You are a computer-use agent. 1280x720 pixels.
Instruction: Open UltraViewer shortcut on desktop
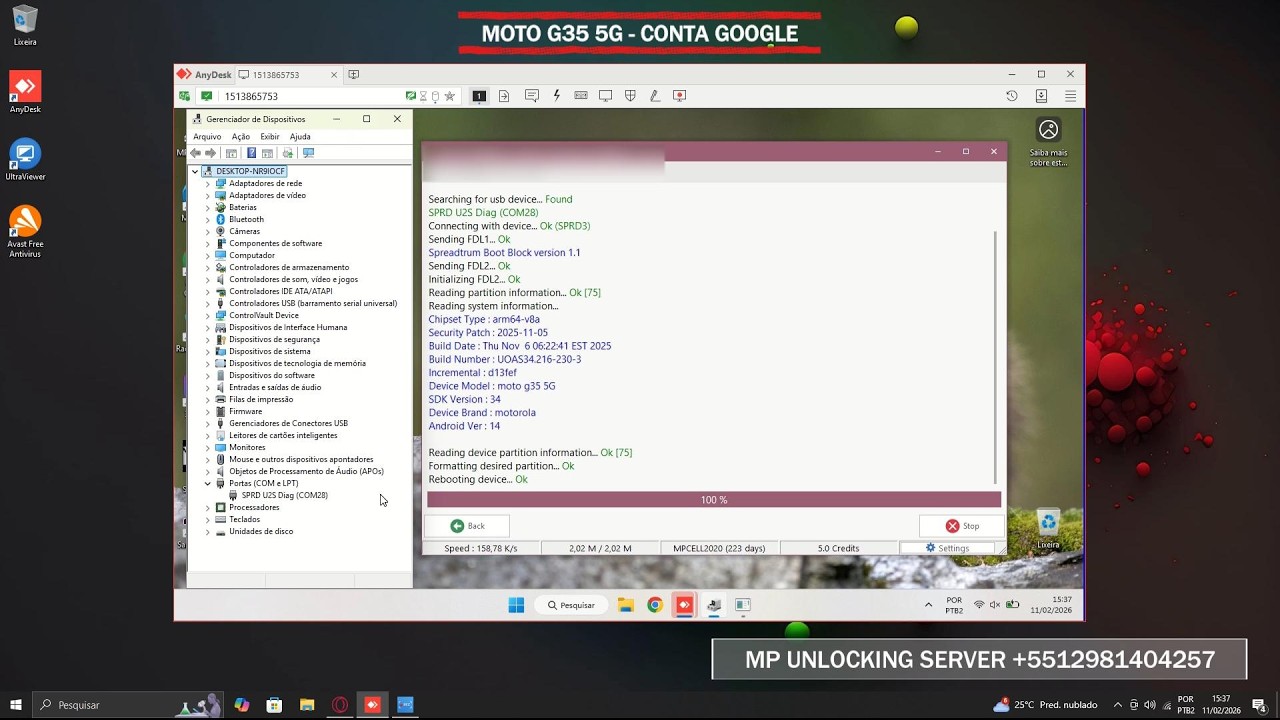(25, 160)
